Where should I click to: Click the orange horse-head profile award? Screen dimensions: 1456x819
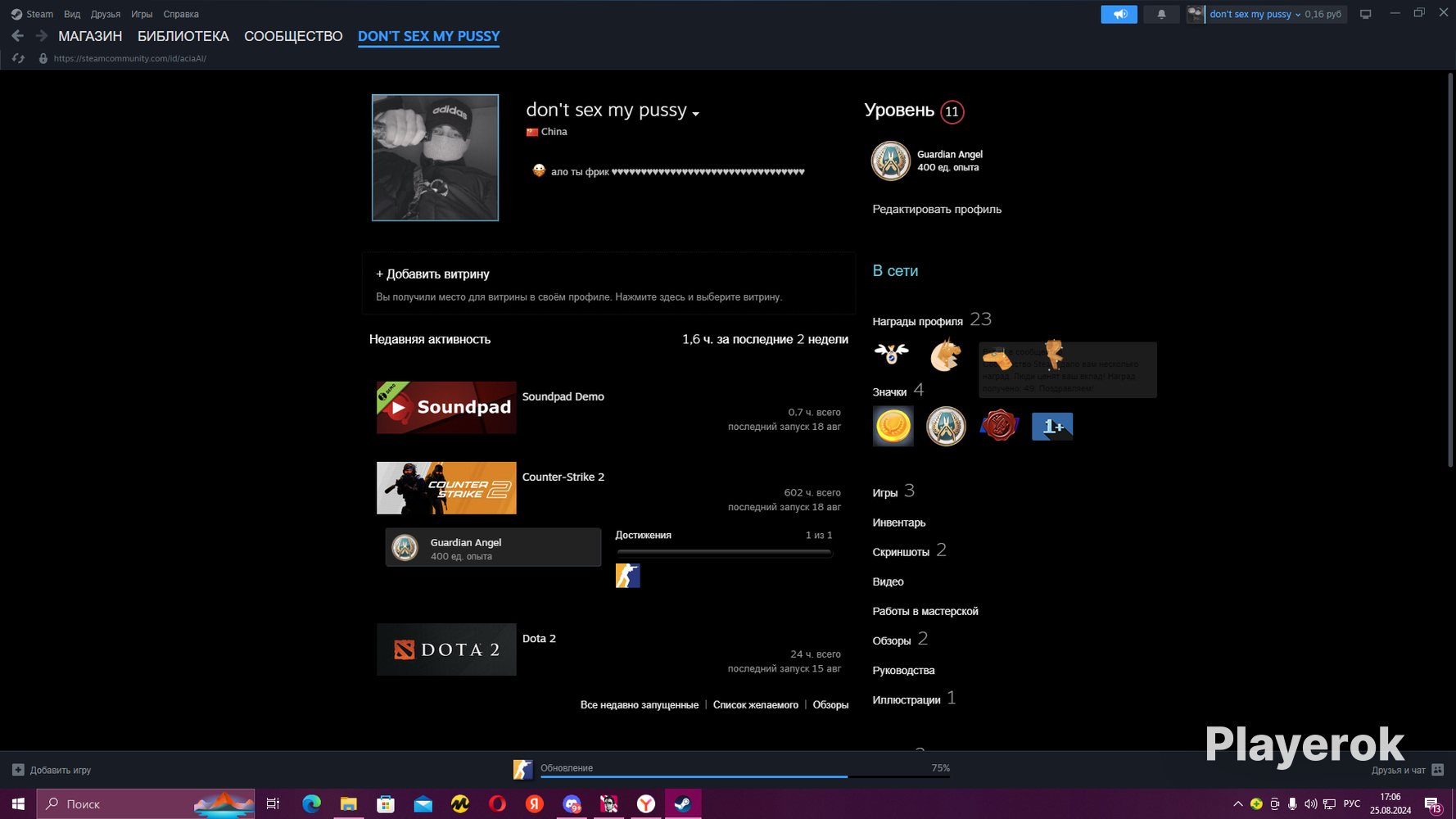click(x=945, y=354)
